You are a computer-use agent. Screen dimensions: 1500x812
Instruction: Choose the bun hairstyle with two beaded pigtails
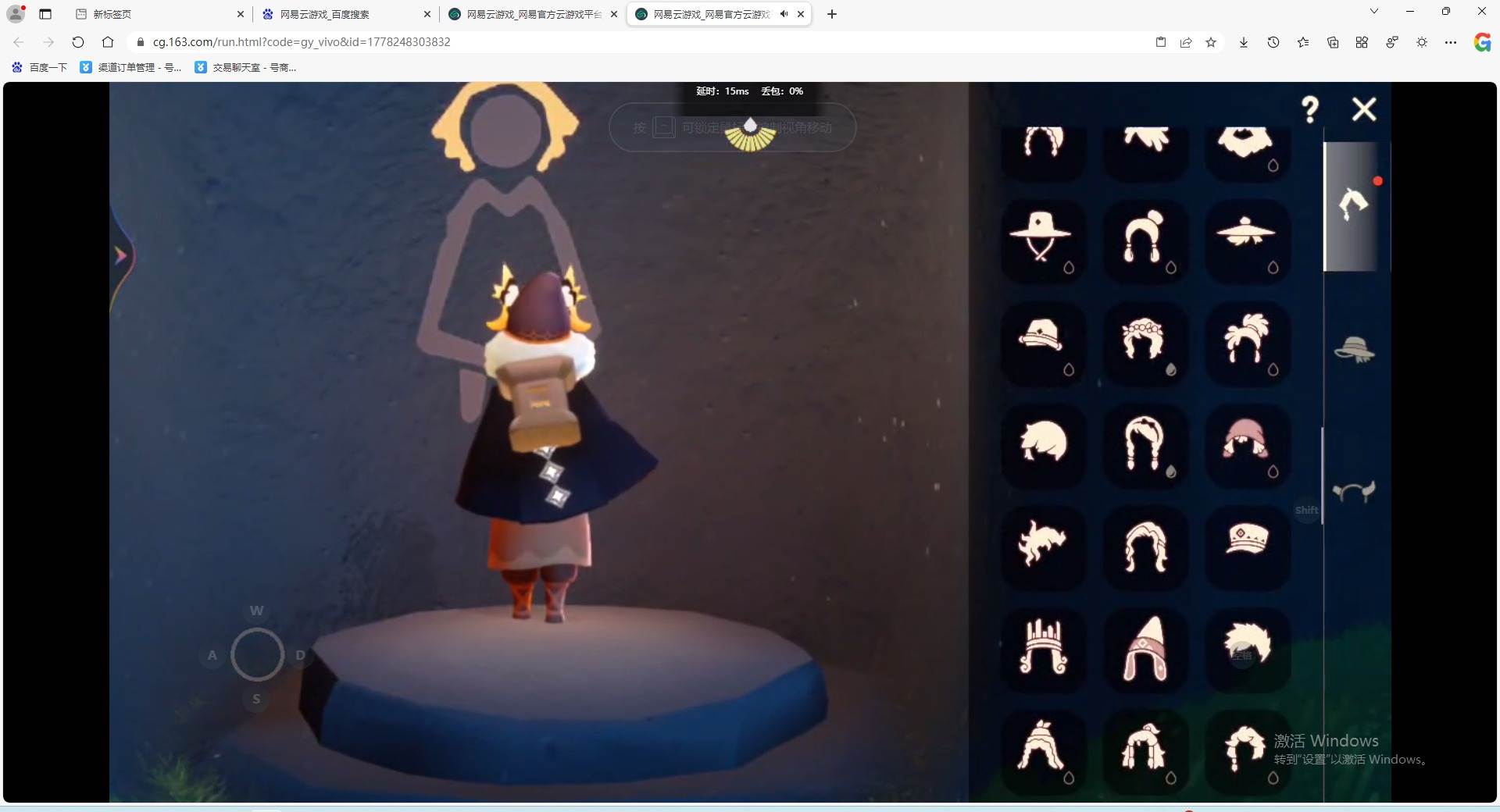click(x=1145, y=241)
